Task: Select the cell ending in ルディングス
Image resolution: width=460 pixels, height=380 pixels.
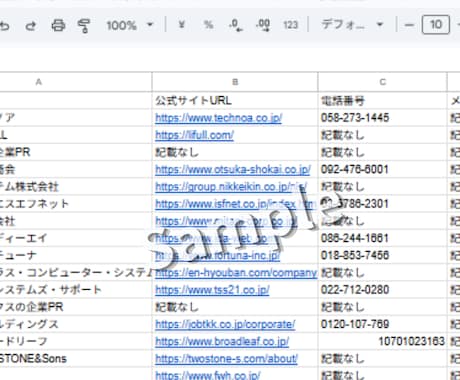Action: 76,324
